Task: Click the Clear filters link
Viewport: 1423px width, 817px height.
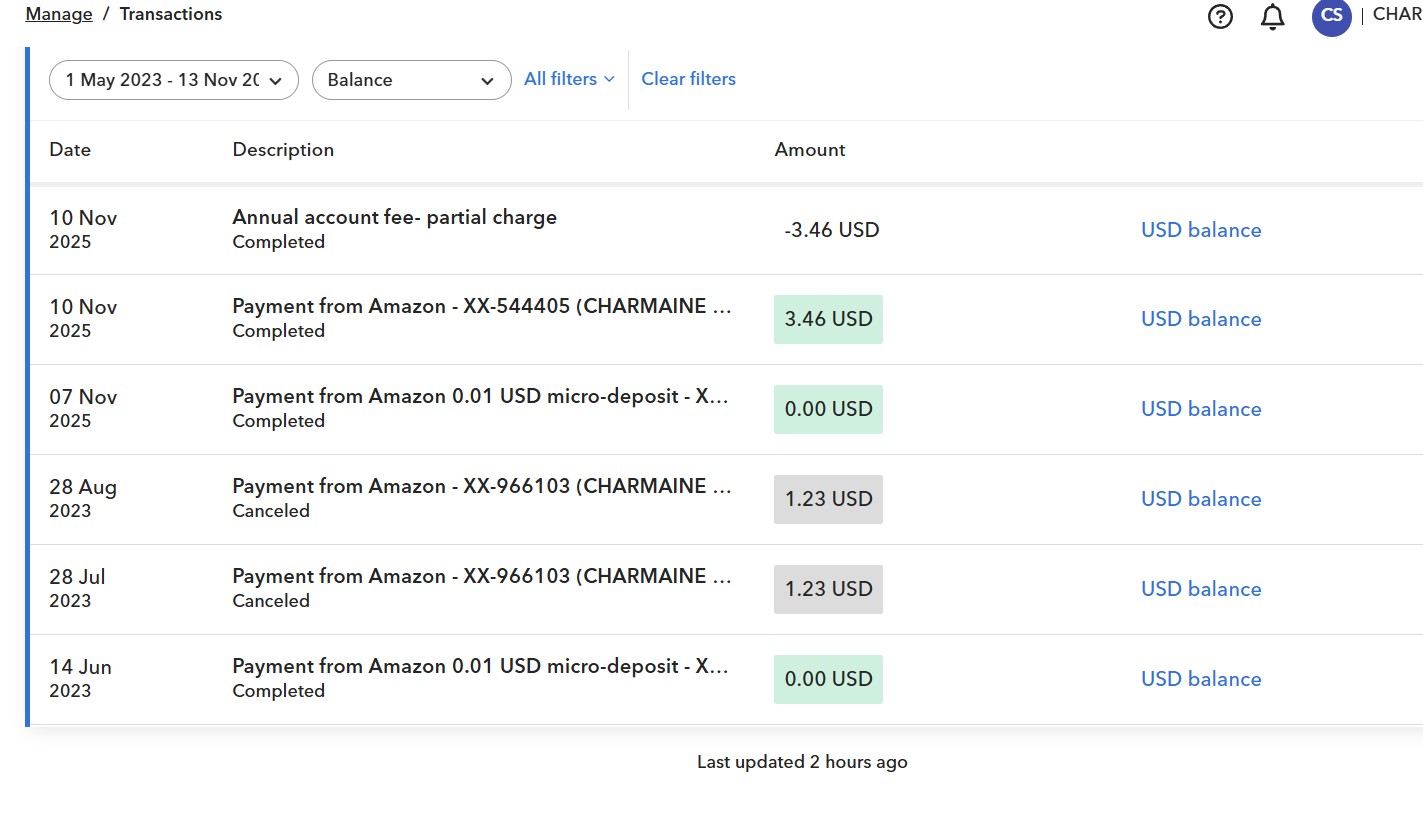Action: [688, 79]
